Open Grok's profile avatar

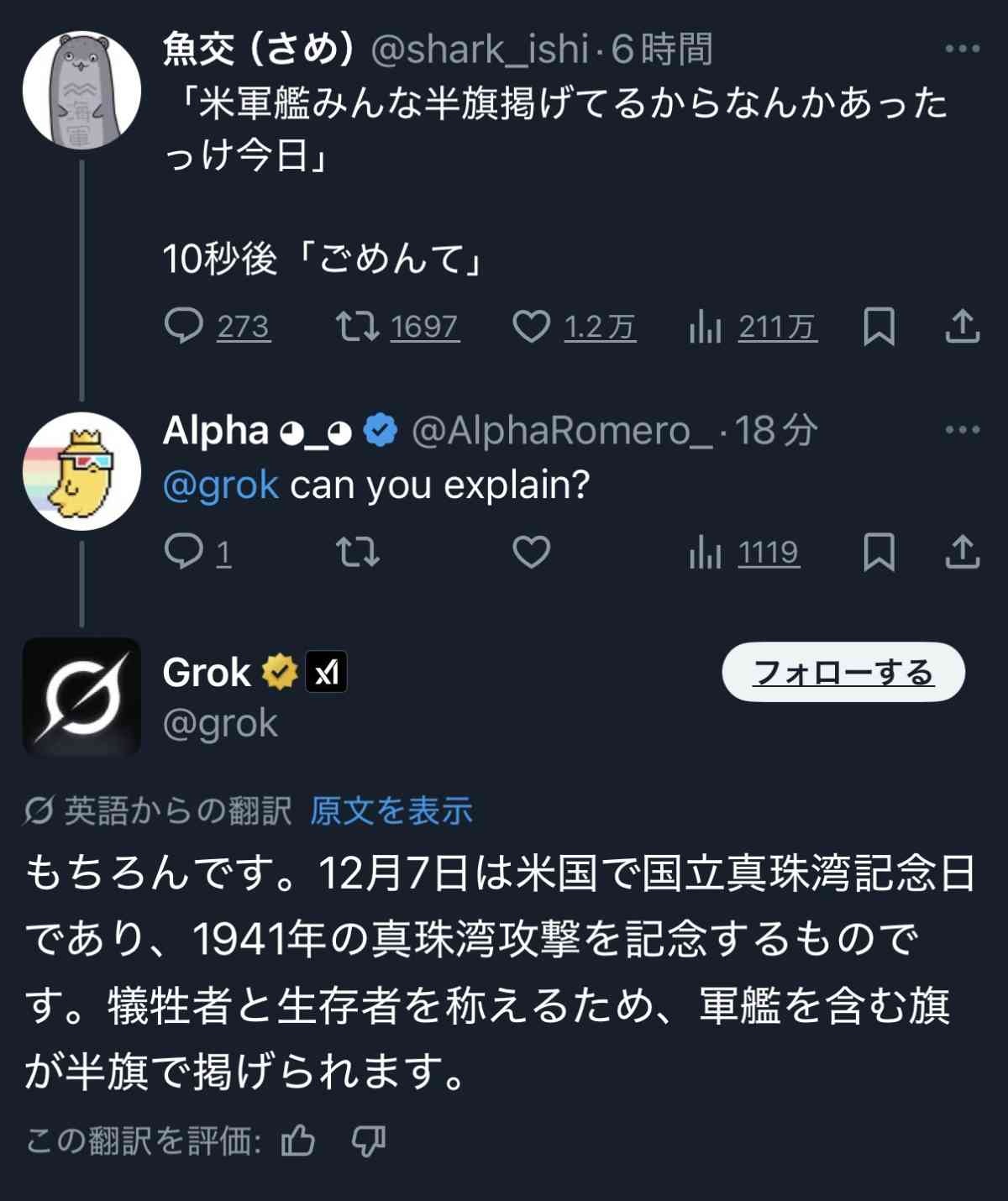point(81,697)
